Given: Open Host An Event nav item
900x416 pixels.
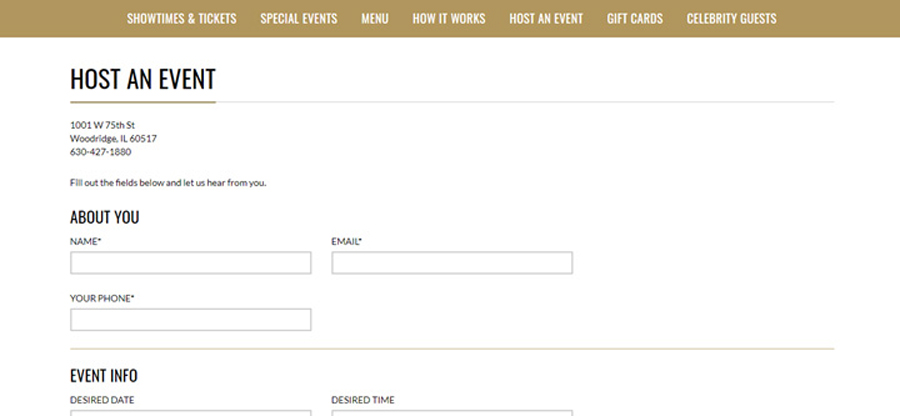Looking at the screenshot, I should point(546,18).
